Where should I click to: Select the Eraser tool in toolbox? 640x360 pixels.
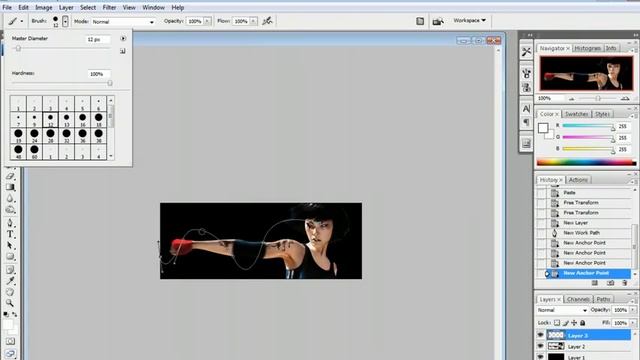coord(10,176)
